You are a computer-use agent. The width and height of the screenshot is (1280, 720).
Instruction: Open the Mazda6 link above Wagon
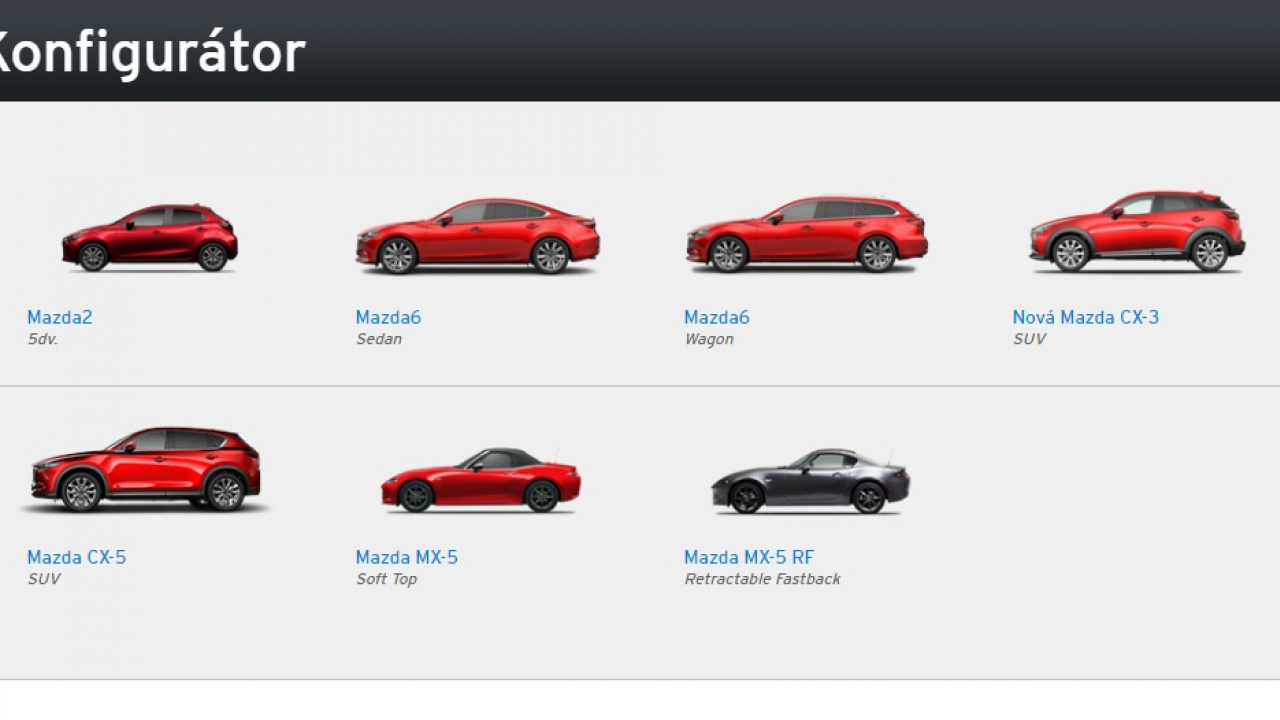717,317
